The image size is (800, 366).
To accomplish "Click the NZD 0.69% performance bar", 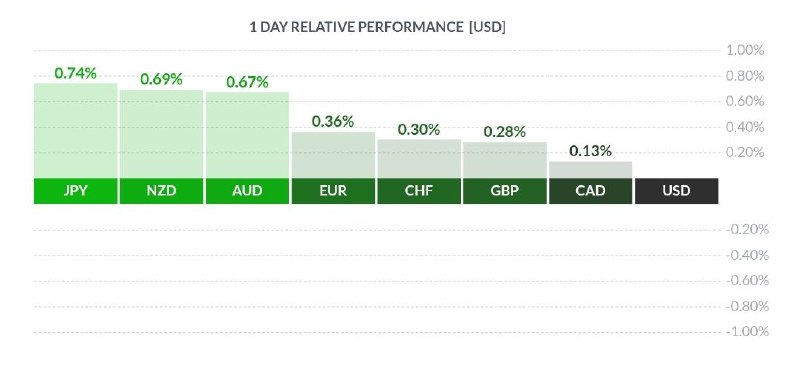I will tap(161, 134).
